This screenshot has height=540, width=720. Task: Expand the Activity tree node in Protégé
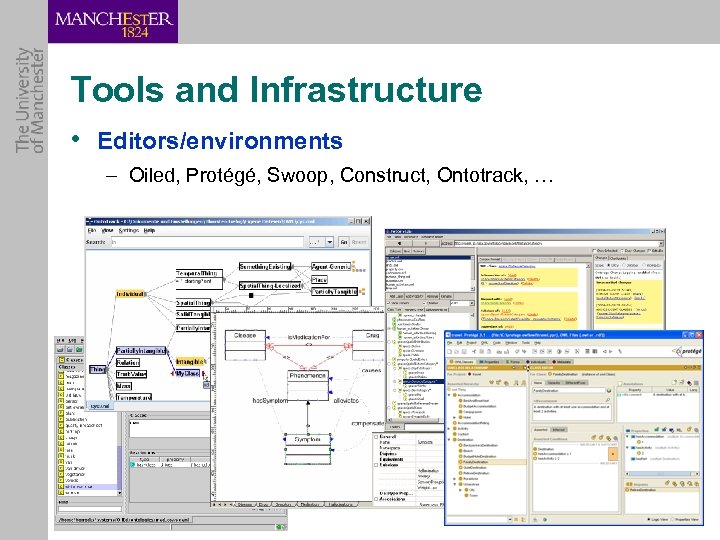pos(450,428)
